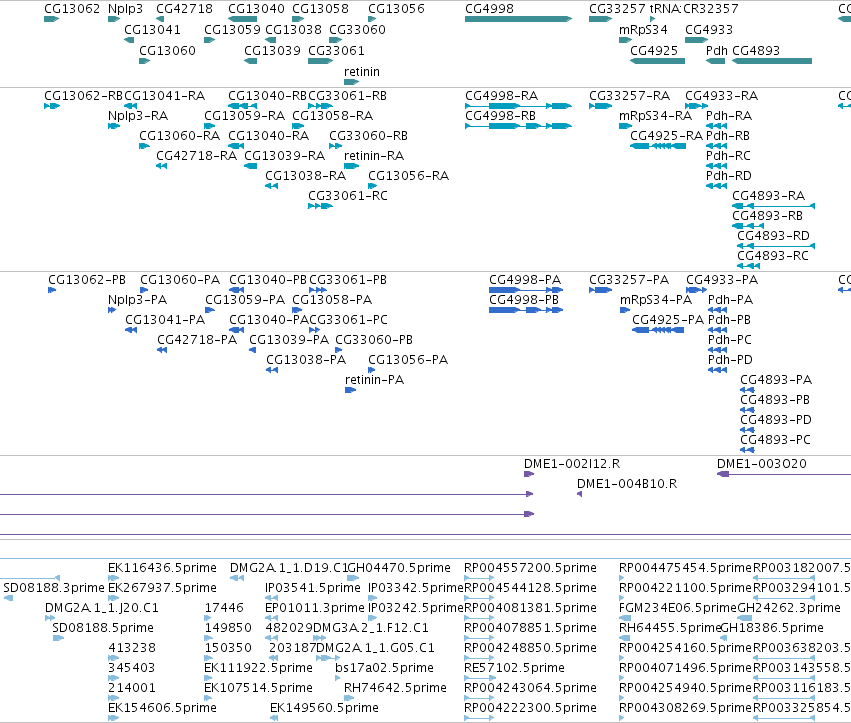
Task: Select the CG4893-PD protein label
Action: click(776, 420)
